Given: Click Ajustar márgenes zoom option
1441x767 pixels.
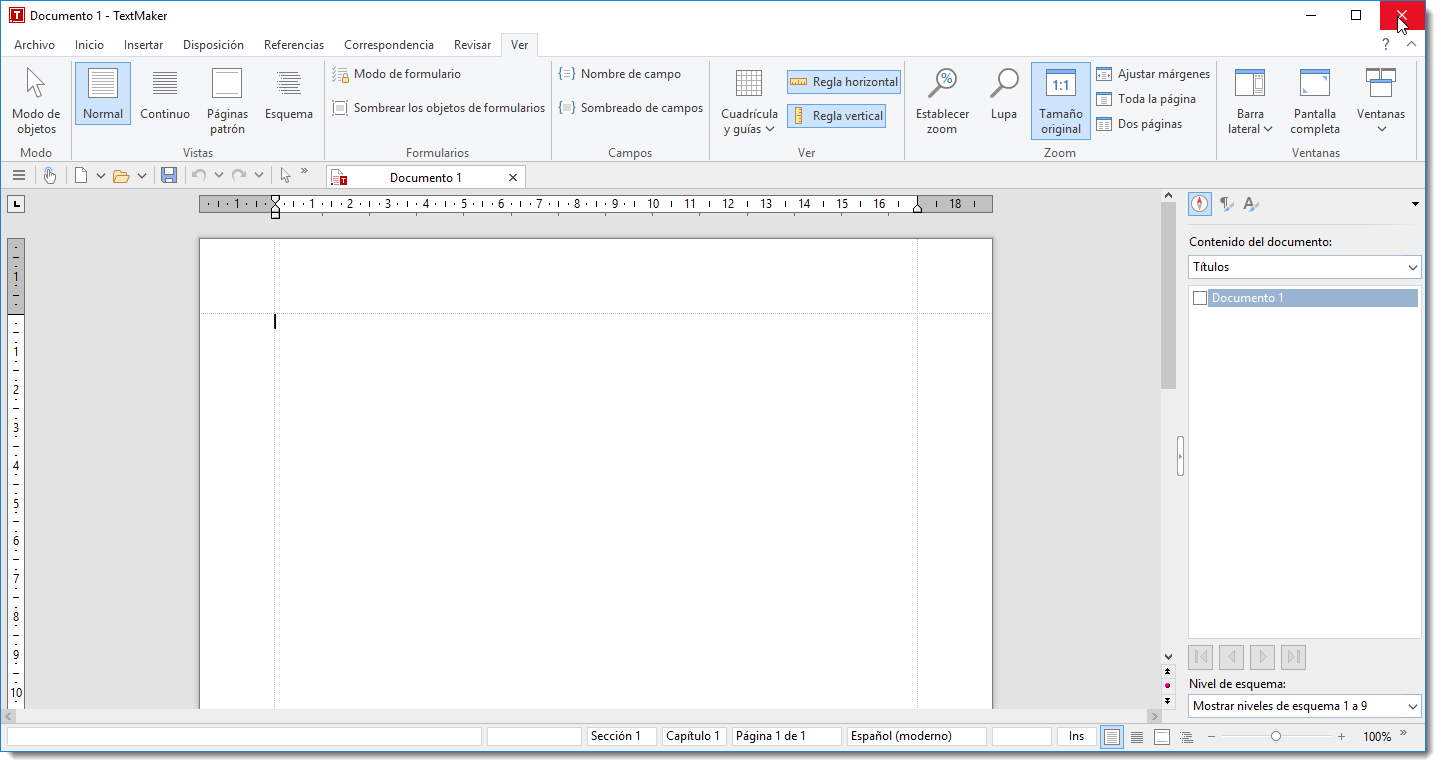Looking at the screenshot, I should point(1153,74).
